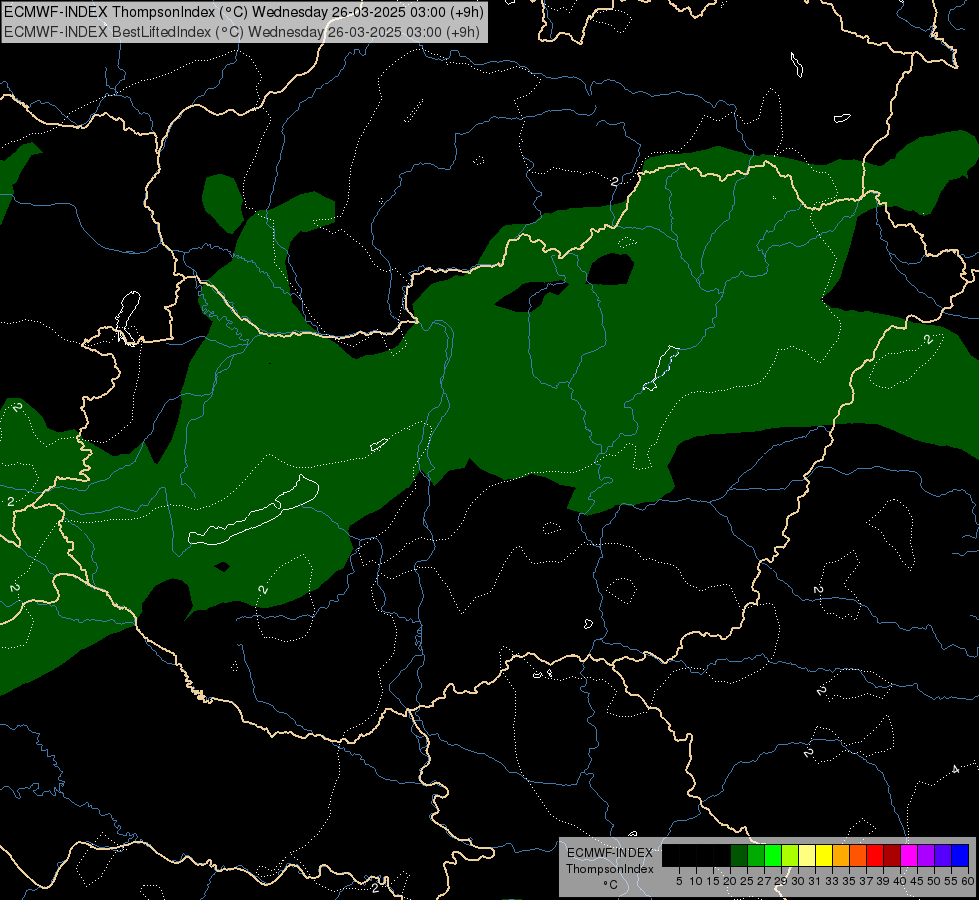Screen dimensions: 979x900
Task: Click the legend scale value 25
Action: [x=747, y=881]
